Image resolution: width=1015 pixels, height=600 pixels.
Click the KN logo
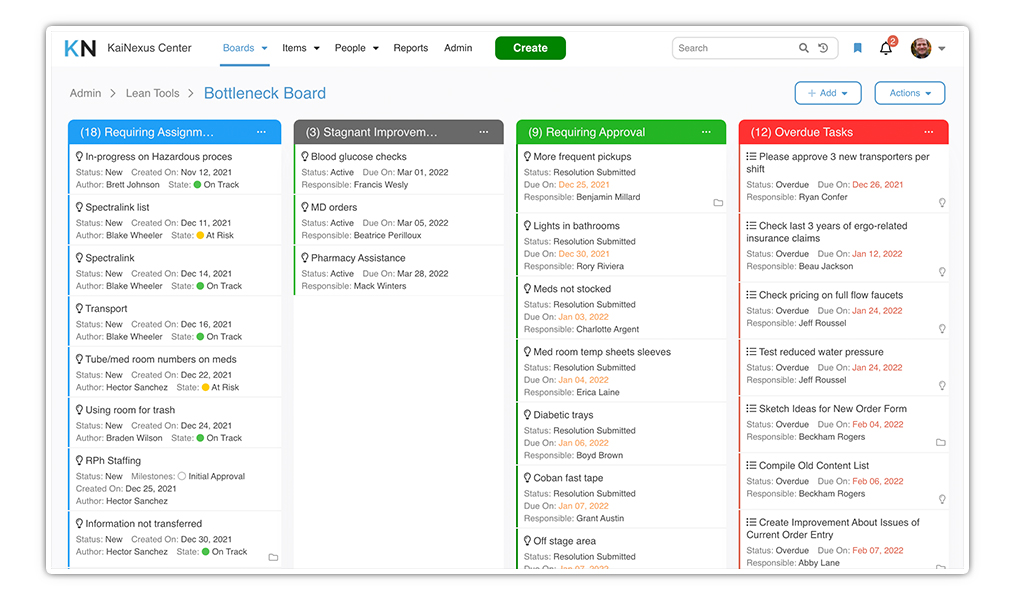tap(80, 48)
